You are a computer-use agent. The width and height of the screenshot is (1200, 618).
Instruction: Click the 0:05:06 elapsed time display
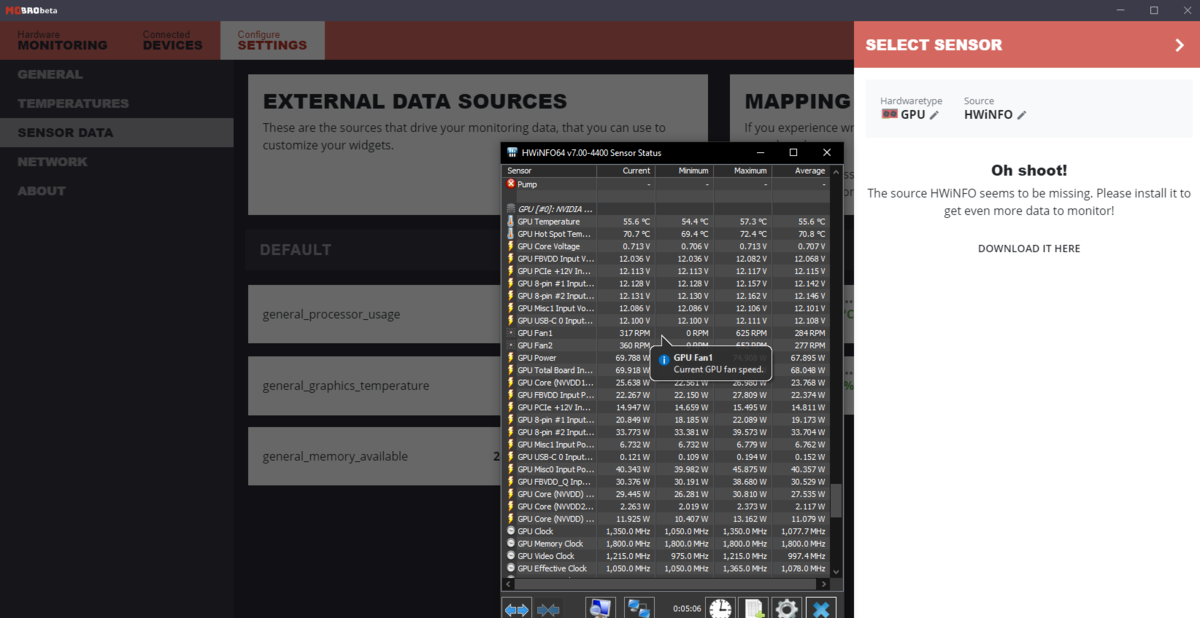coord(686,608)
